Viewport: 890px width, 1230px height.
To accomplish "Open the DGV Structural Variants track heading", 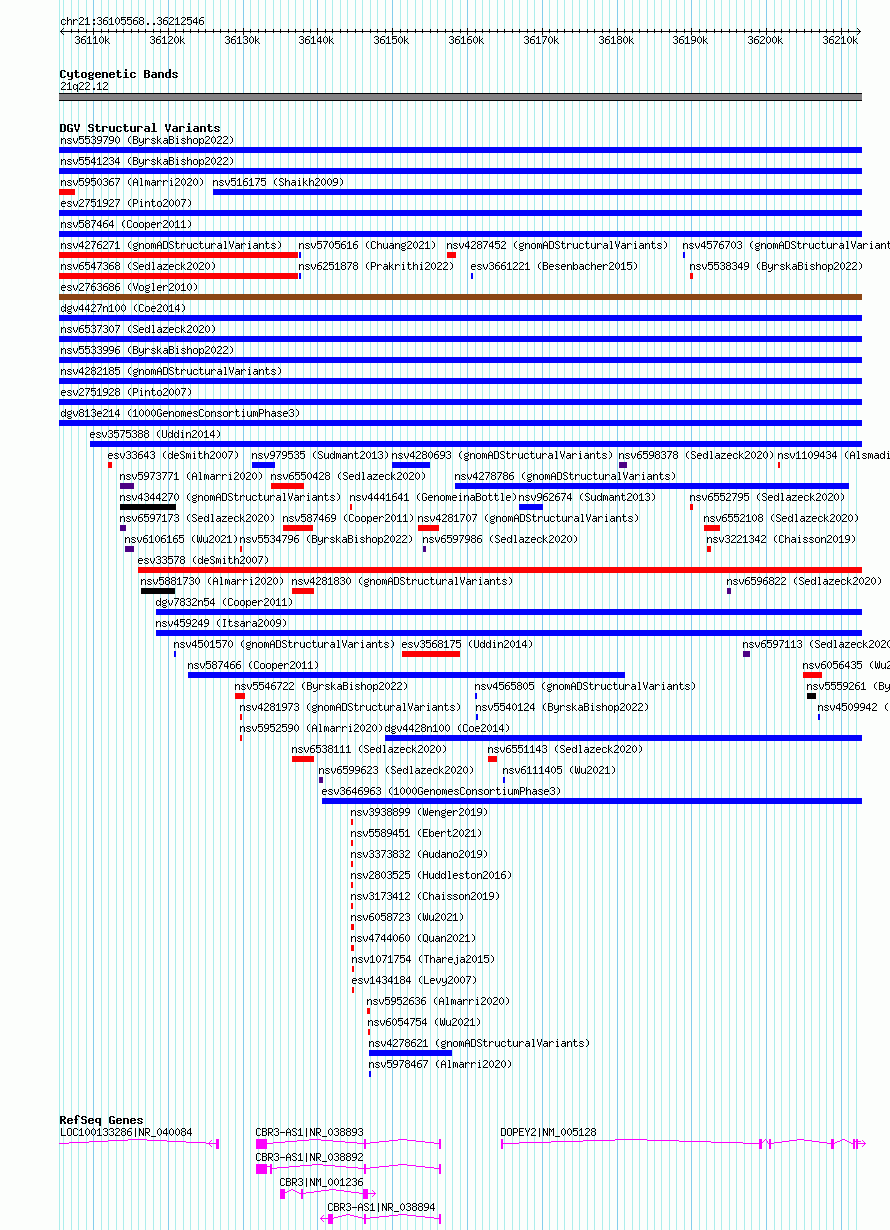I will 140,128.
